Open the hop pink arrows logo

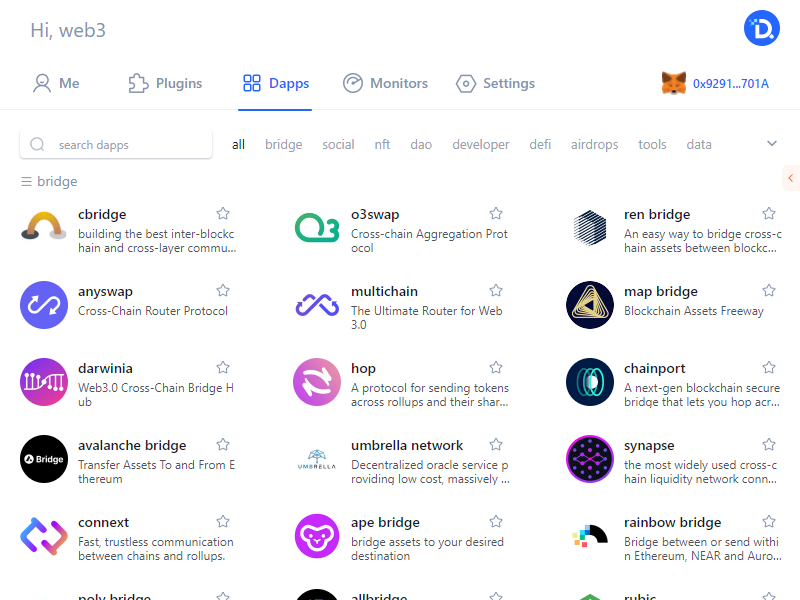tap(317, 382)
